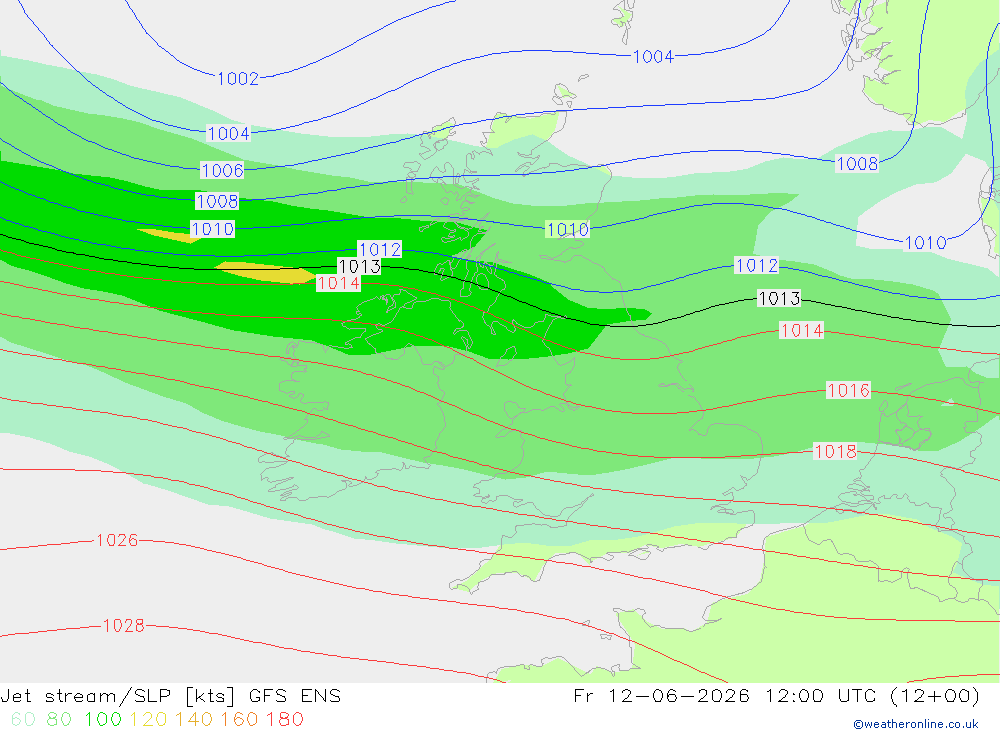Viewport: 1000px width, 733px height.
Task: Click the 140 kts legend value
Action: pyautogui.click(x=194, y=719)
